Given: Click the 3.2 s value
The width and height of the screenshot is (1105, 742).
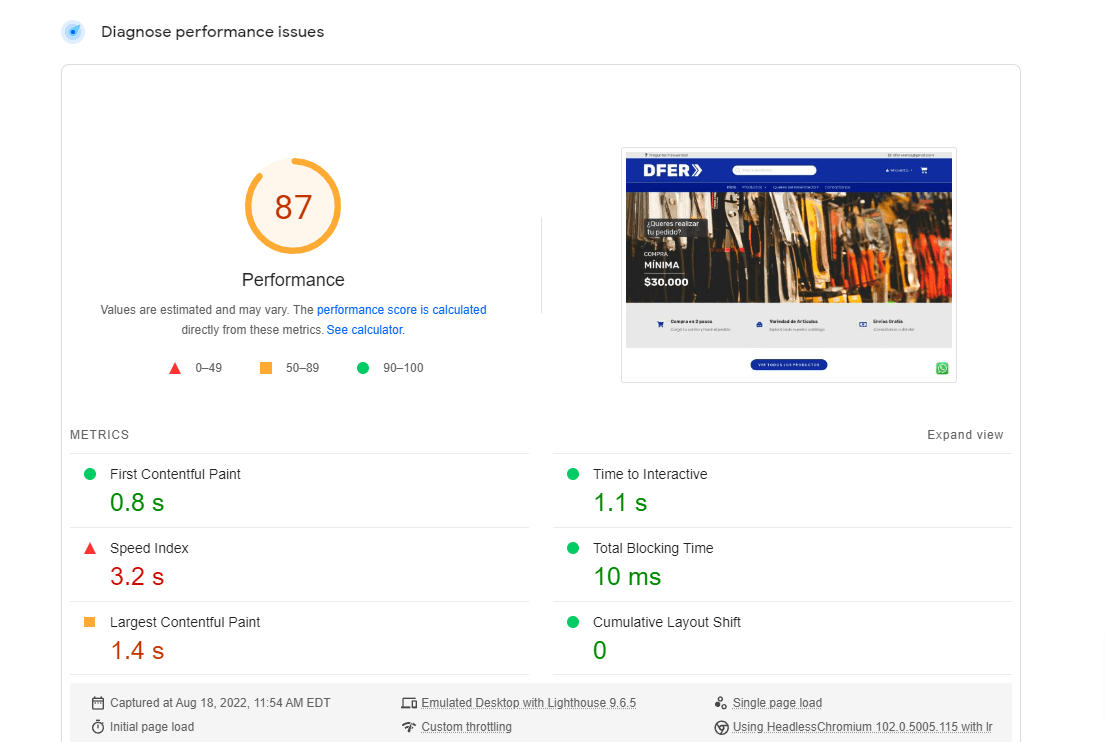Looking at the screenshot, I should pos(137,576).
